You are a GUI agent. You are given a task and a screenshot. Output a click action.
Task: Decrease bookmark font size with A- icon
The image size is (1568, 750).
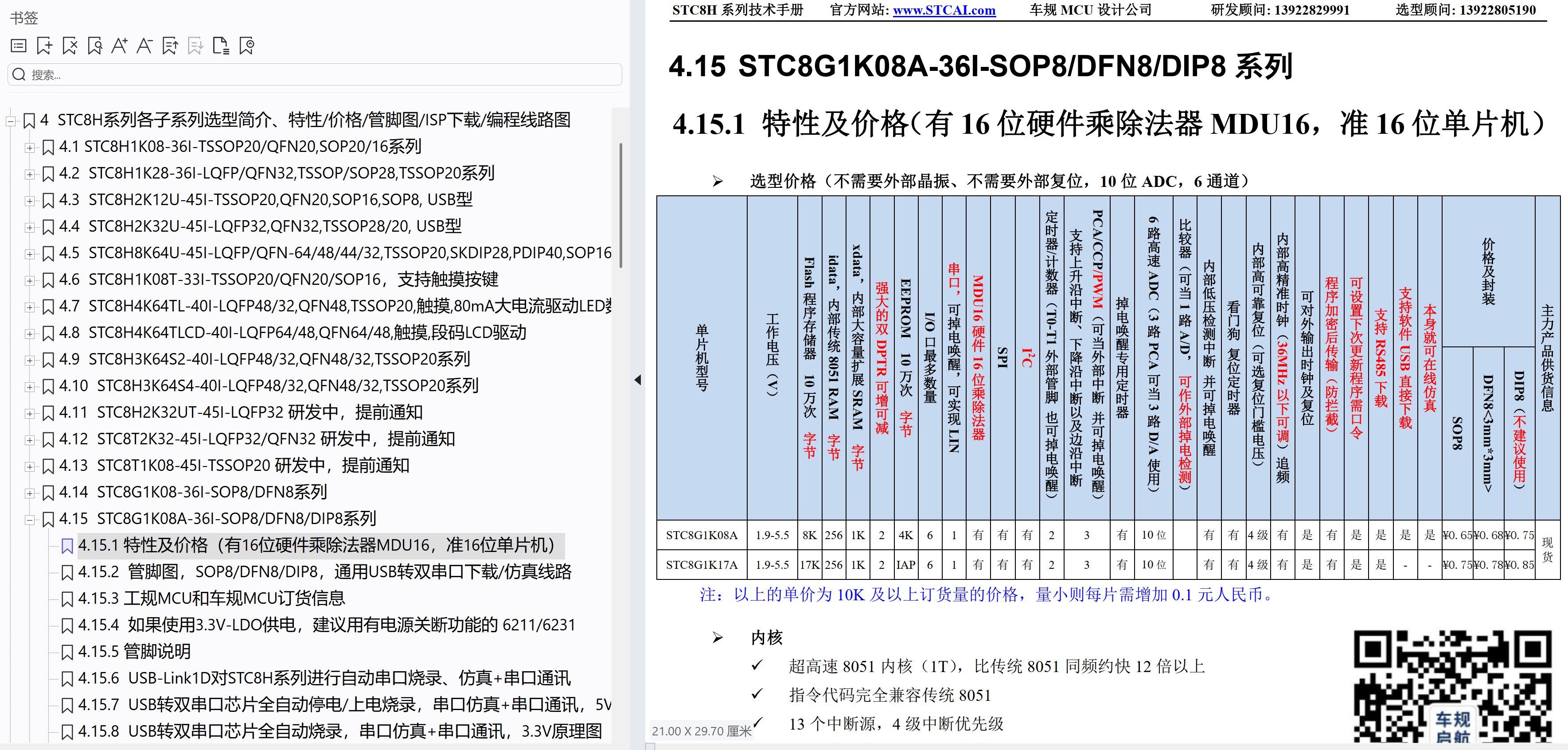coord(144,46)
